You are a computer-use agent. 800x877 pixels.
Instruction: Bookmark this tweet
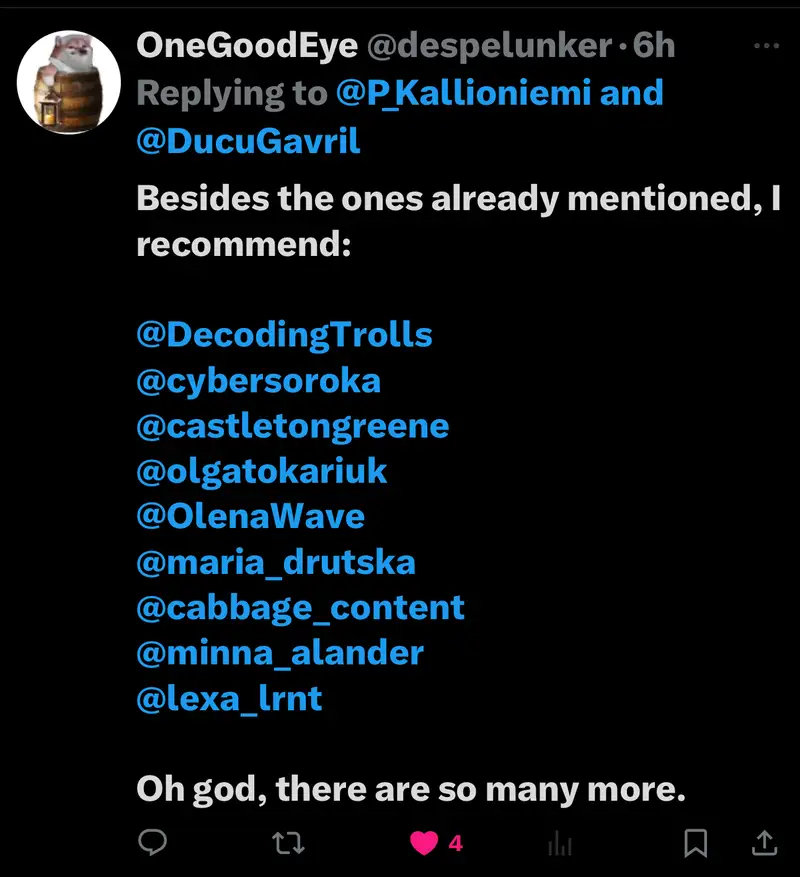(x=696, y=843)
